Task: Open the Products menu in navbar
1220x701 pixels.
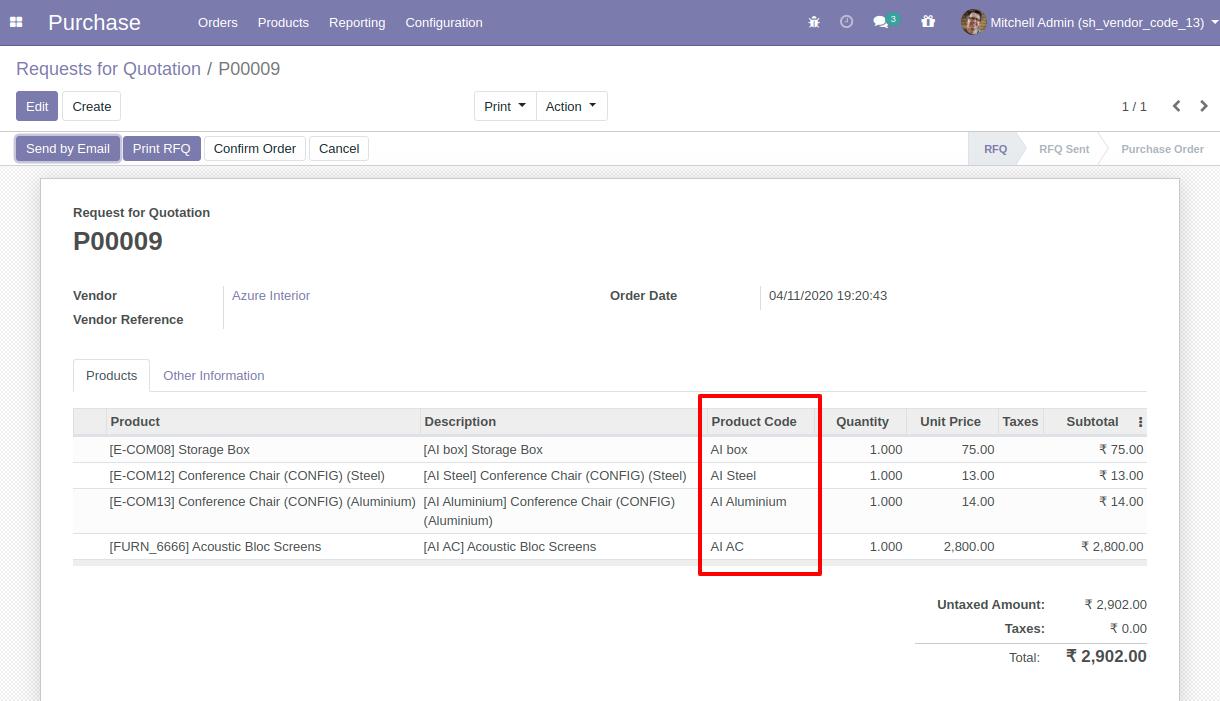Action: point(283,22)
